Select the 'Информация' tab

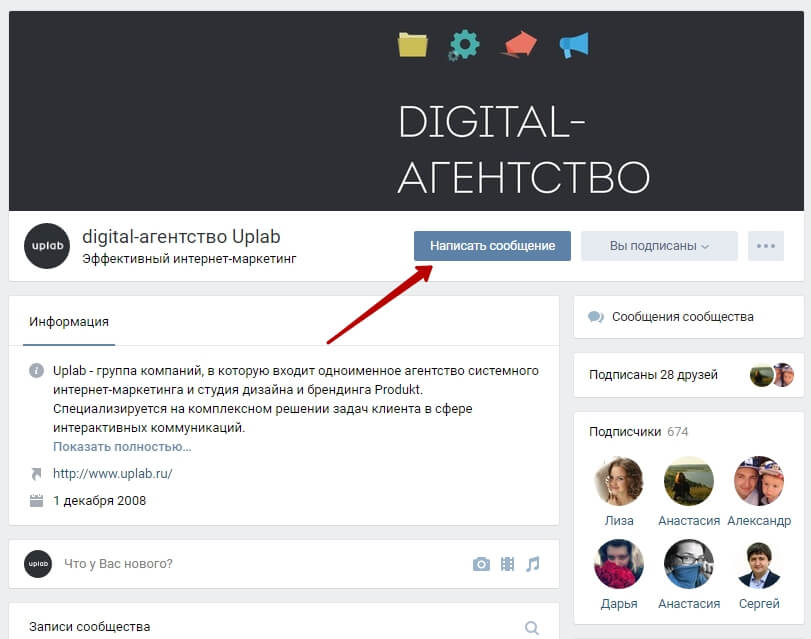69,322
